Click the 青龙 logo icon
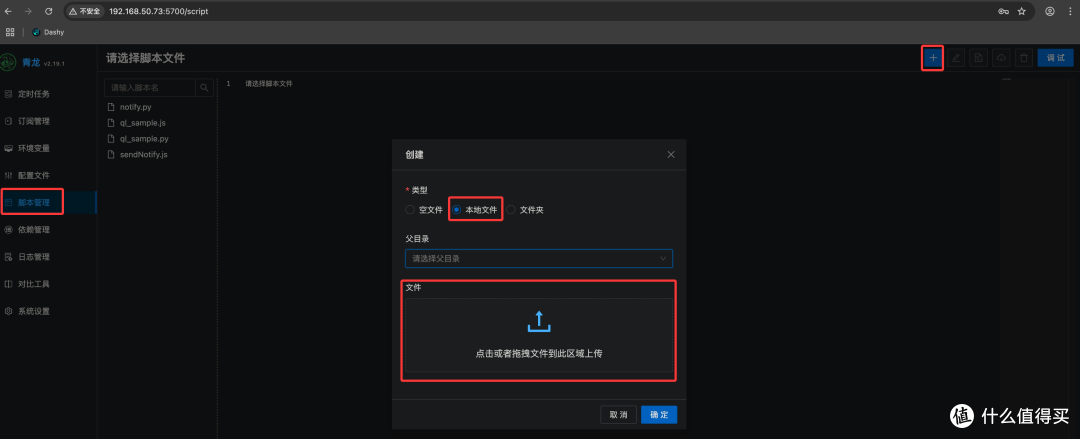 point(8,62)
